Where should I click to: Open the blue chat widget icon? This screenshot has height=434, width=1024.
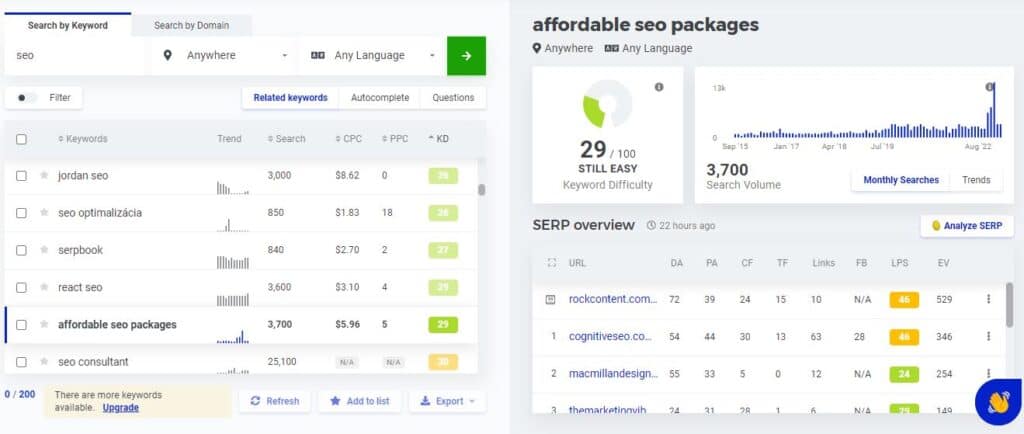coord(999,402)
